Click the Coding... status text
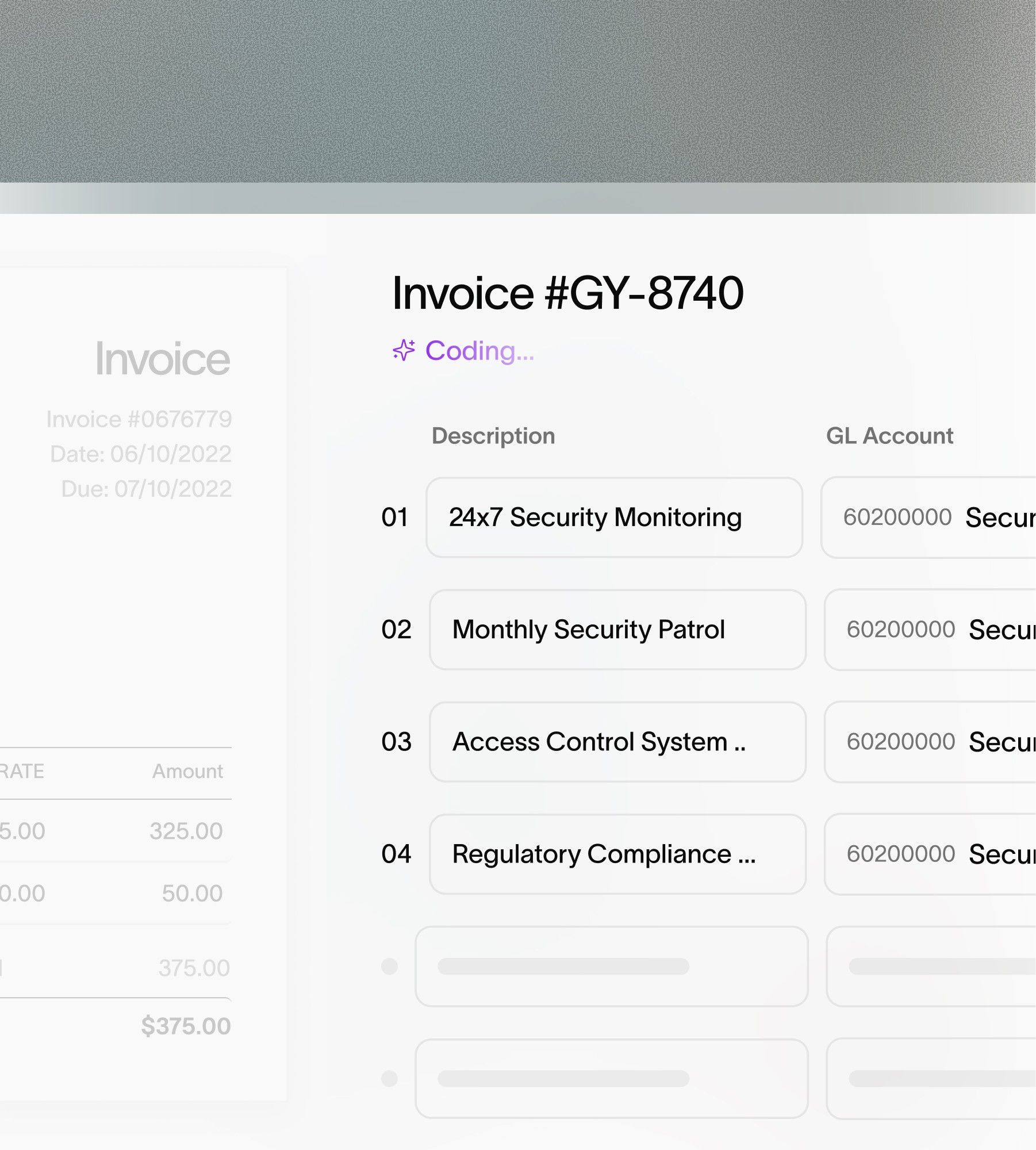Viewport: 1036px width, 1150px height. coord(479,351)
